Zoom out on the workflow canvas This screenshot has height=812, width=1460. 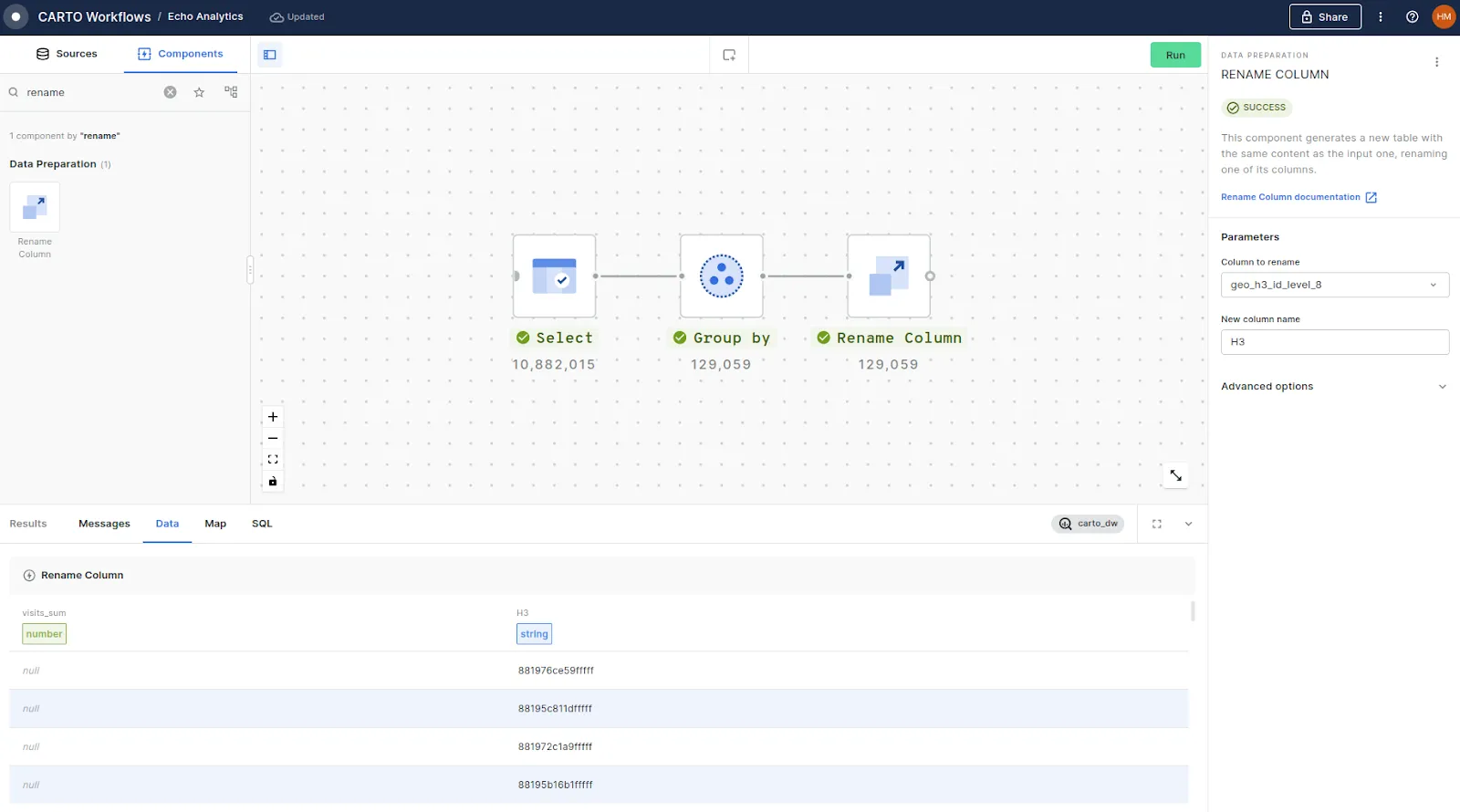[x=273, y=439]
